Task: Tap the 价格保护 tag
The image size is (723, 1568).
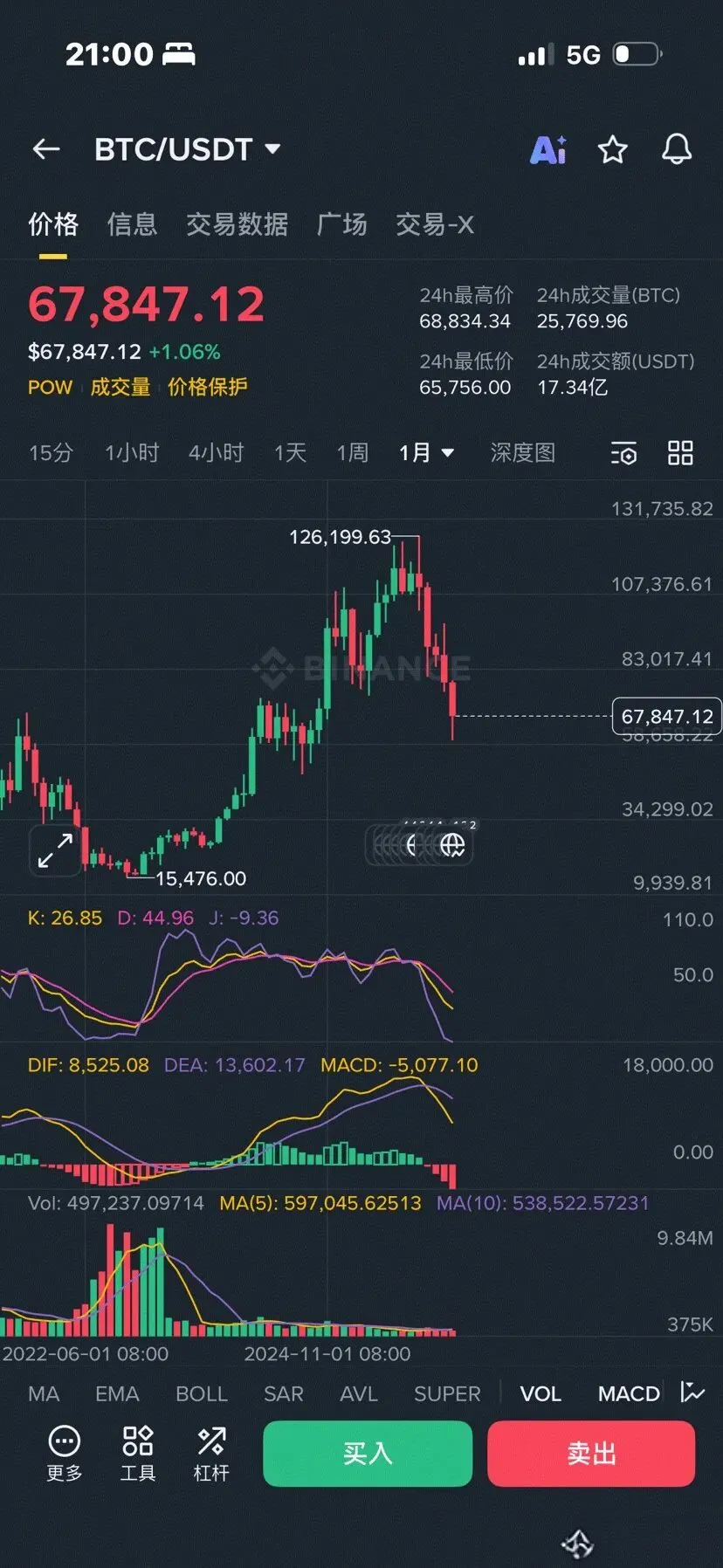Action: (x=208, y=387)
